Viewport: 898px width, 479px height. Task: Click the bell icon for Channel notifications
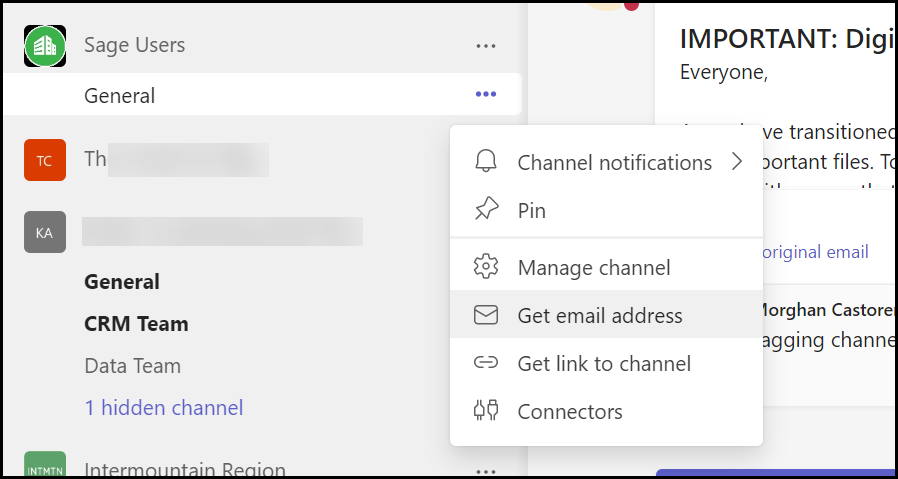tap(486, 162)
